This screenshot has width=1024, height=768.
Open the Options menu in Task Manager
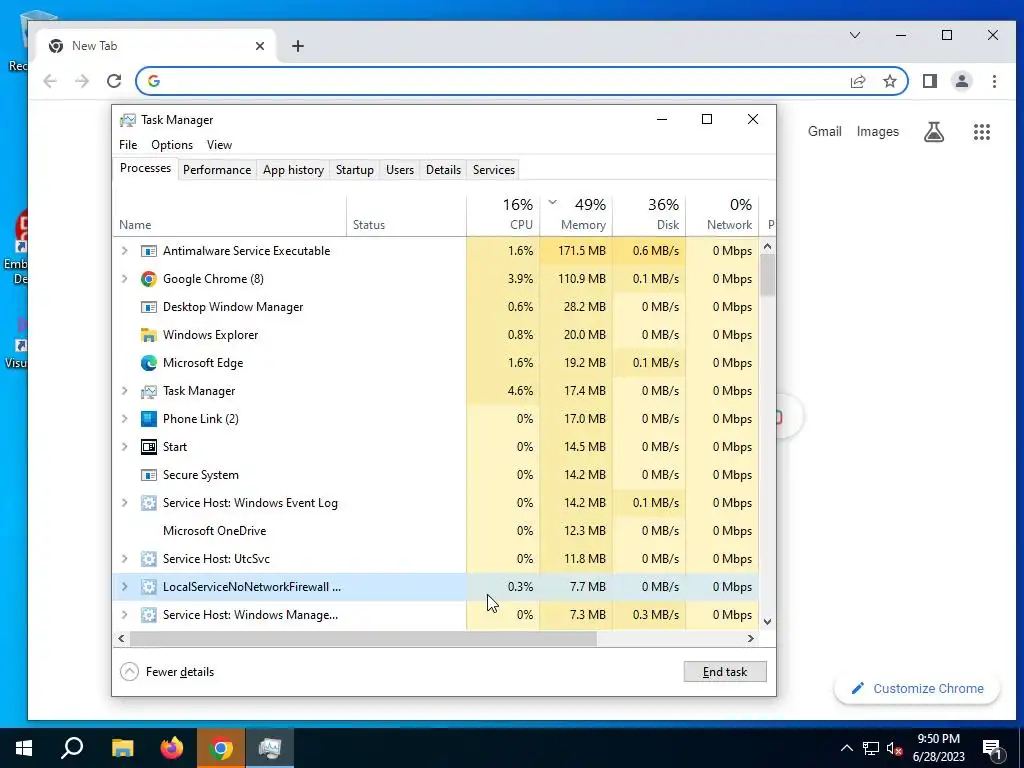[172, 145]
